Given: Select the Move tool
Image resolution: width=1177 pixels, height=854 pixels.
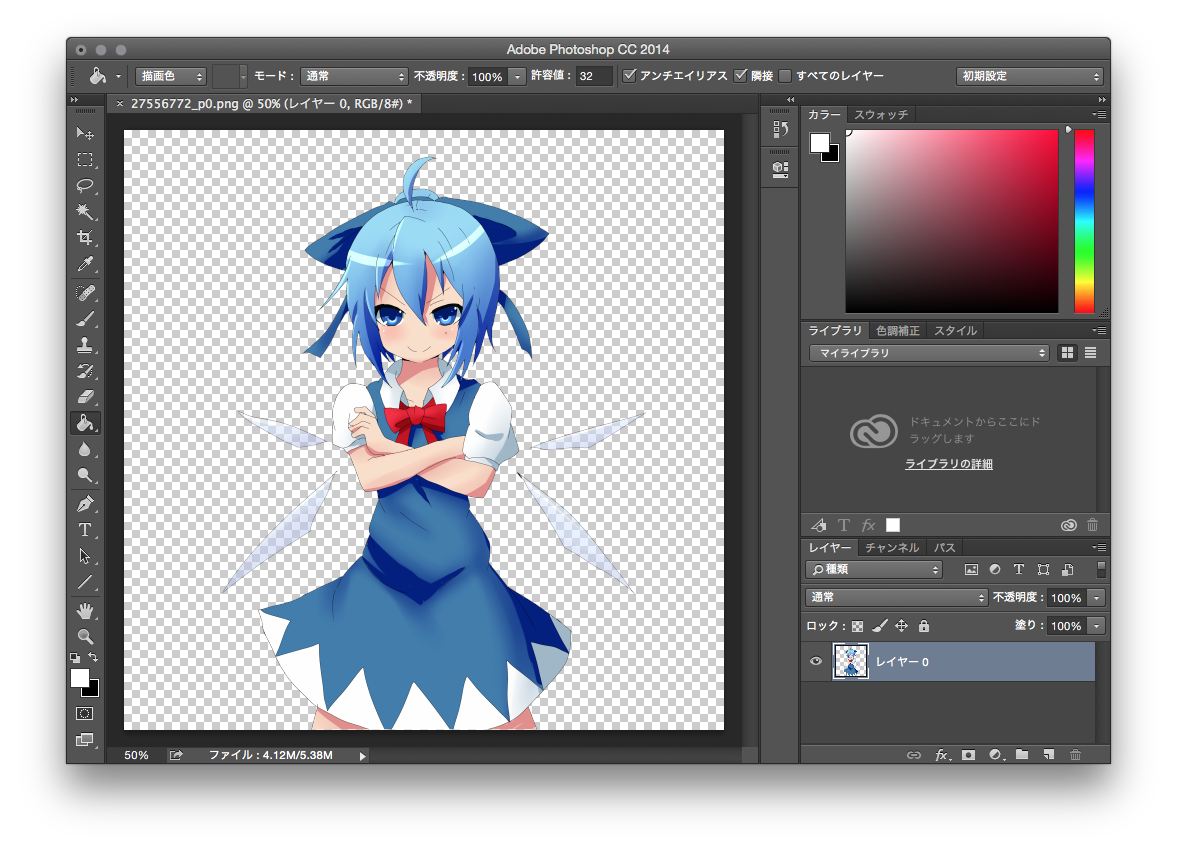Looking at the screenshot, I should pos(85,133).
